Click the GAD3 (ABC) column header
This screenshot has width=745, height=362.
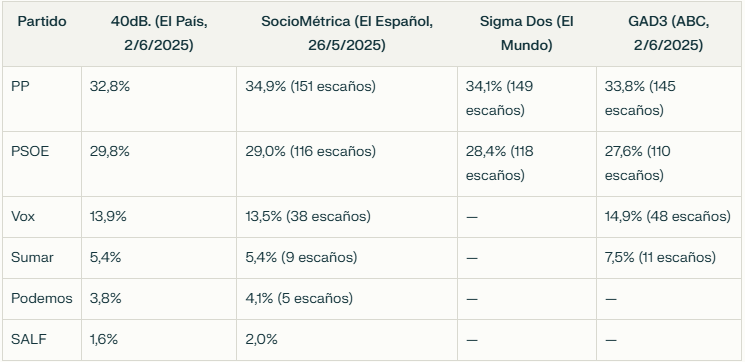pos(669,34)
